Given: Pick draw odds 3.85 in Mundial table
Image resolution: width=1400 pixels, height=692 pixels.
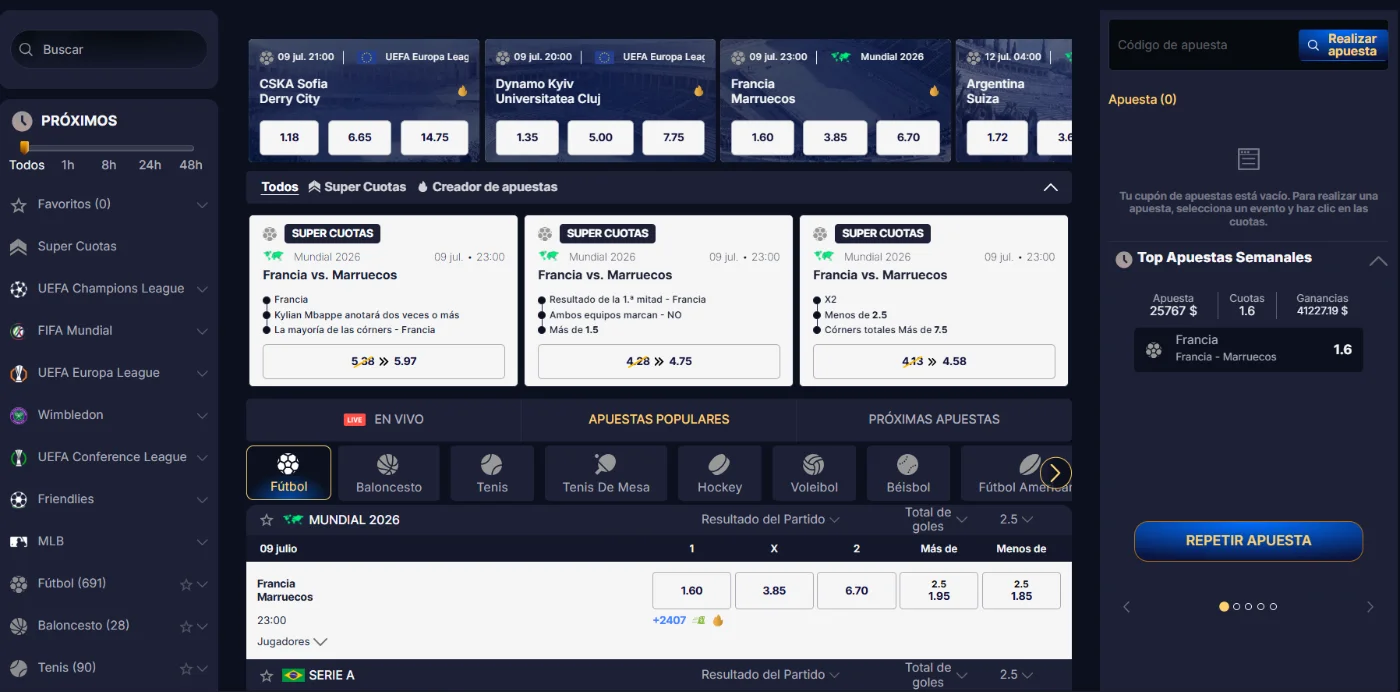Looking at the screenshot, I should 774,591.
